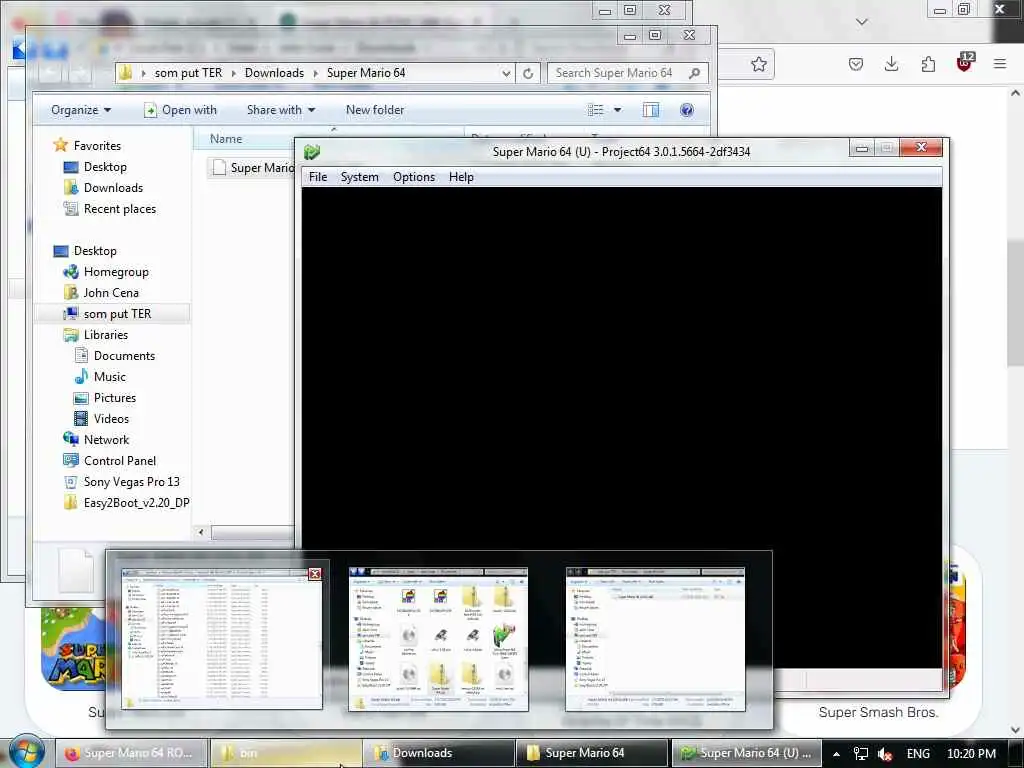Open the Help menu in Project64
The image size is (1024, 768).
coord(461,177)
